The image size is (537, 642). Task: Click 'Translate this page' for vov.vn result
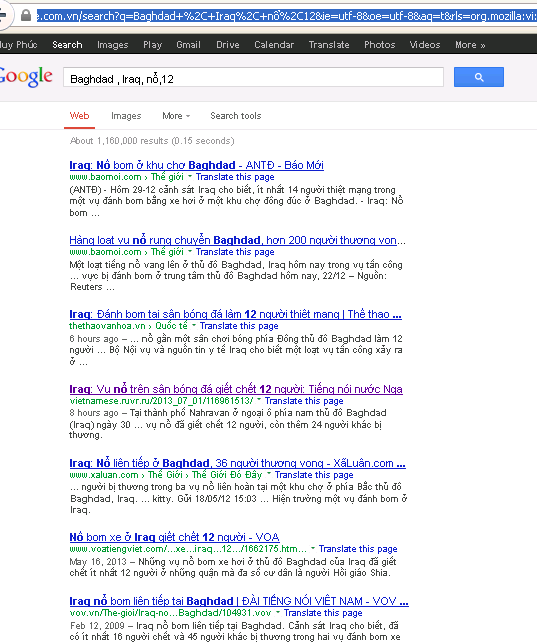click(x=323, y=613)
